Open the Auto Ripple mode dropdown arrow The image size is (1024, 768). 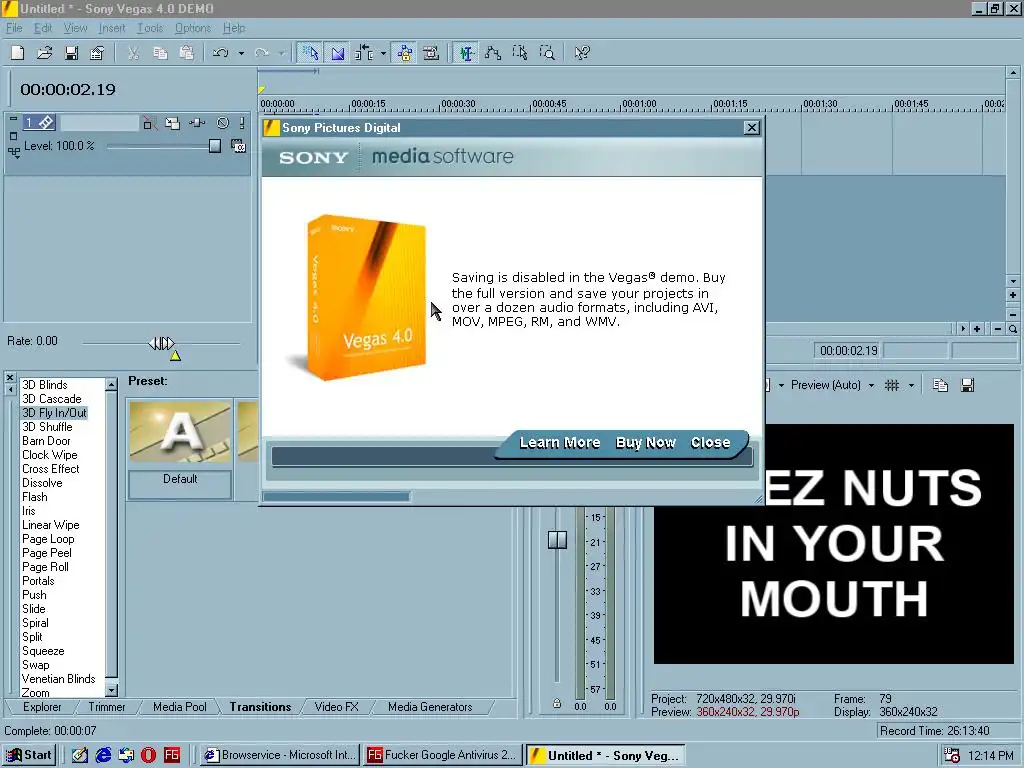383,54
